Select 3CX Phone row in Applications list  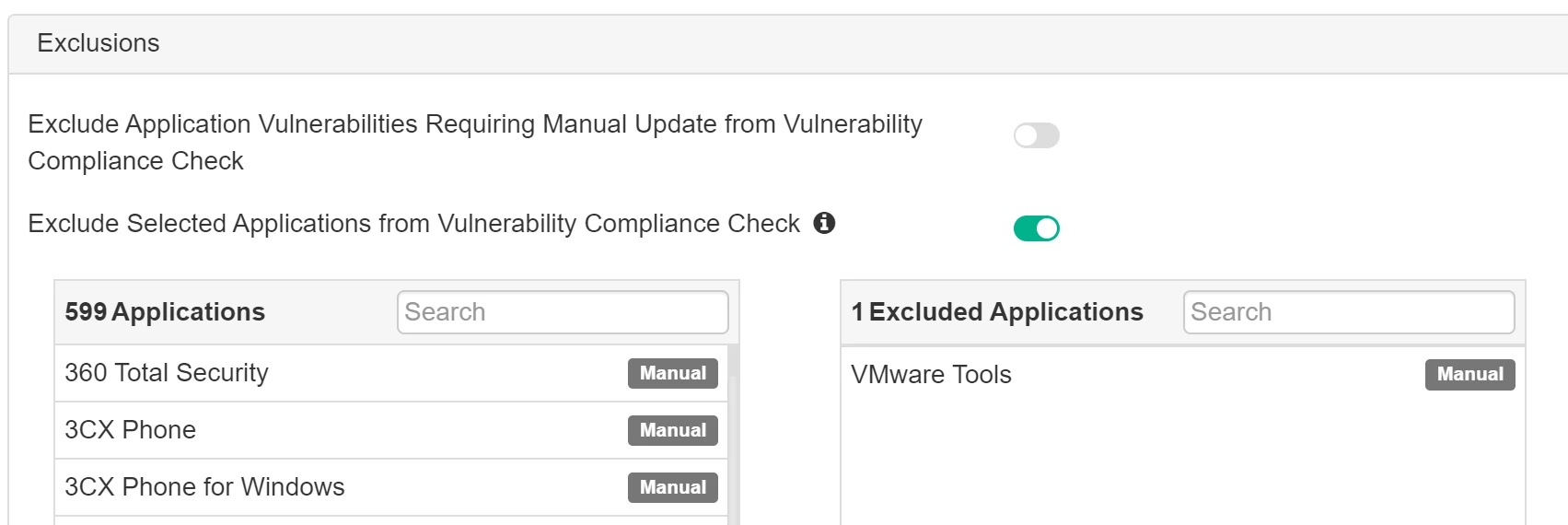pos(391,430)
